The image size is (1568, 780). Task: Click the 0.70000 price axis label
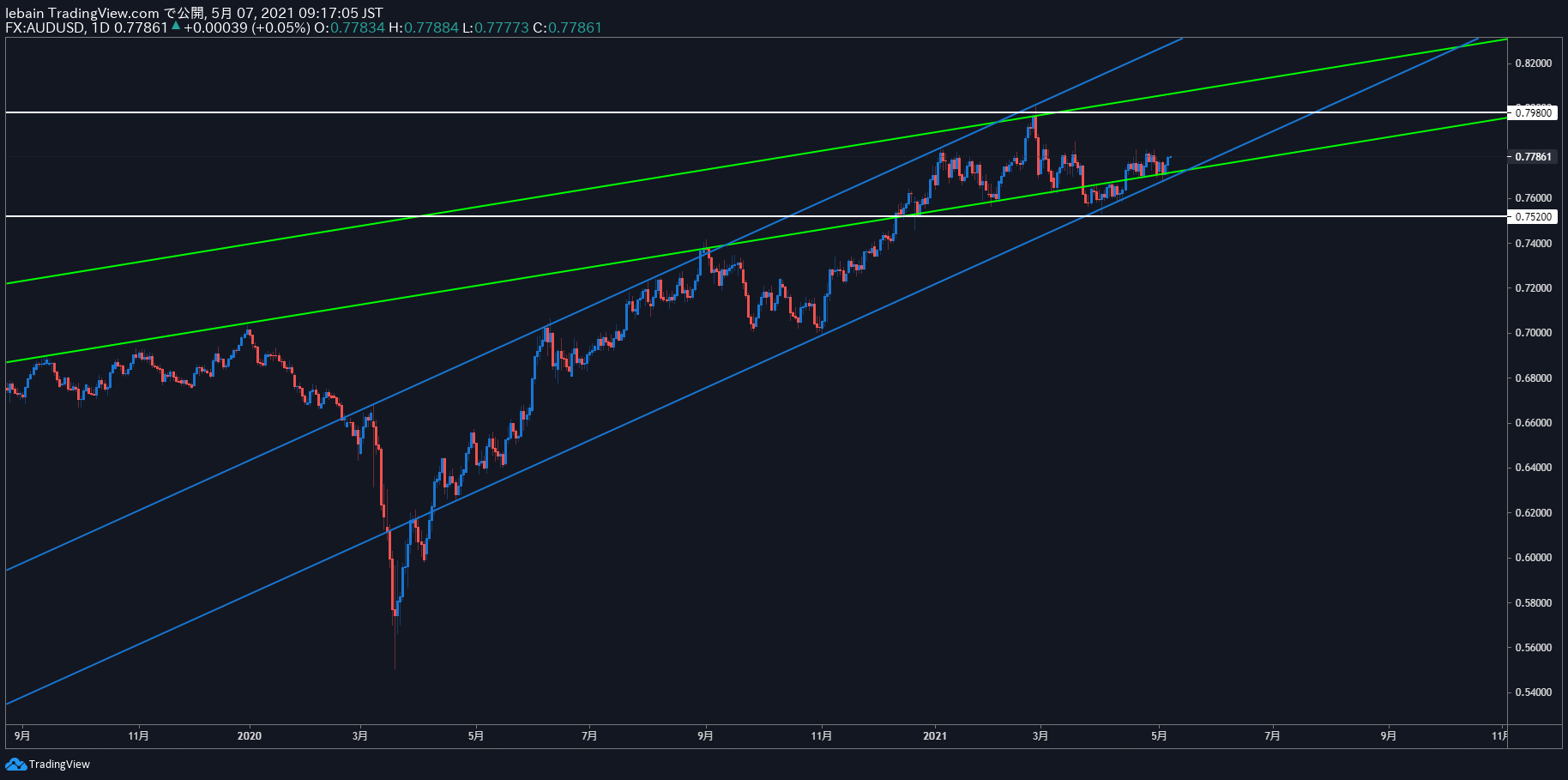point(1534,333)
